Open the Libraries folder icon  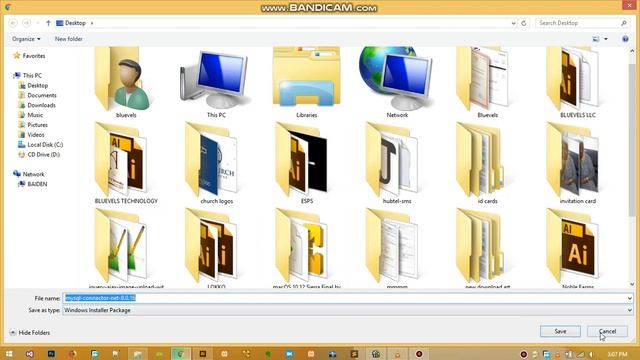[307, 78]
